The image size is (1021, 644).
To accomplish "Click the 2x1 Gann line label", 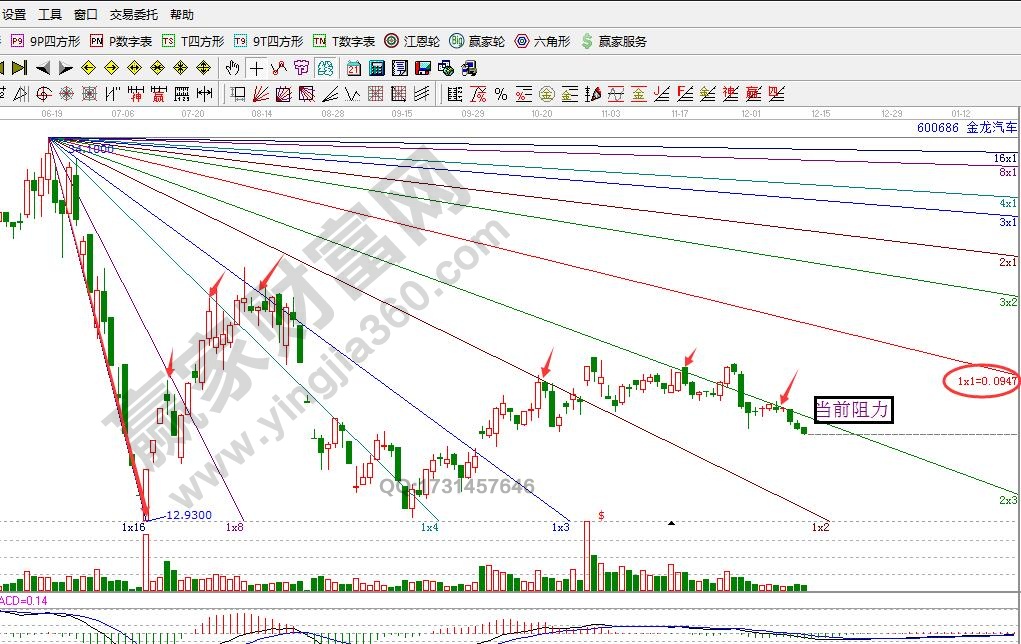I will coord(1007,262).
